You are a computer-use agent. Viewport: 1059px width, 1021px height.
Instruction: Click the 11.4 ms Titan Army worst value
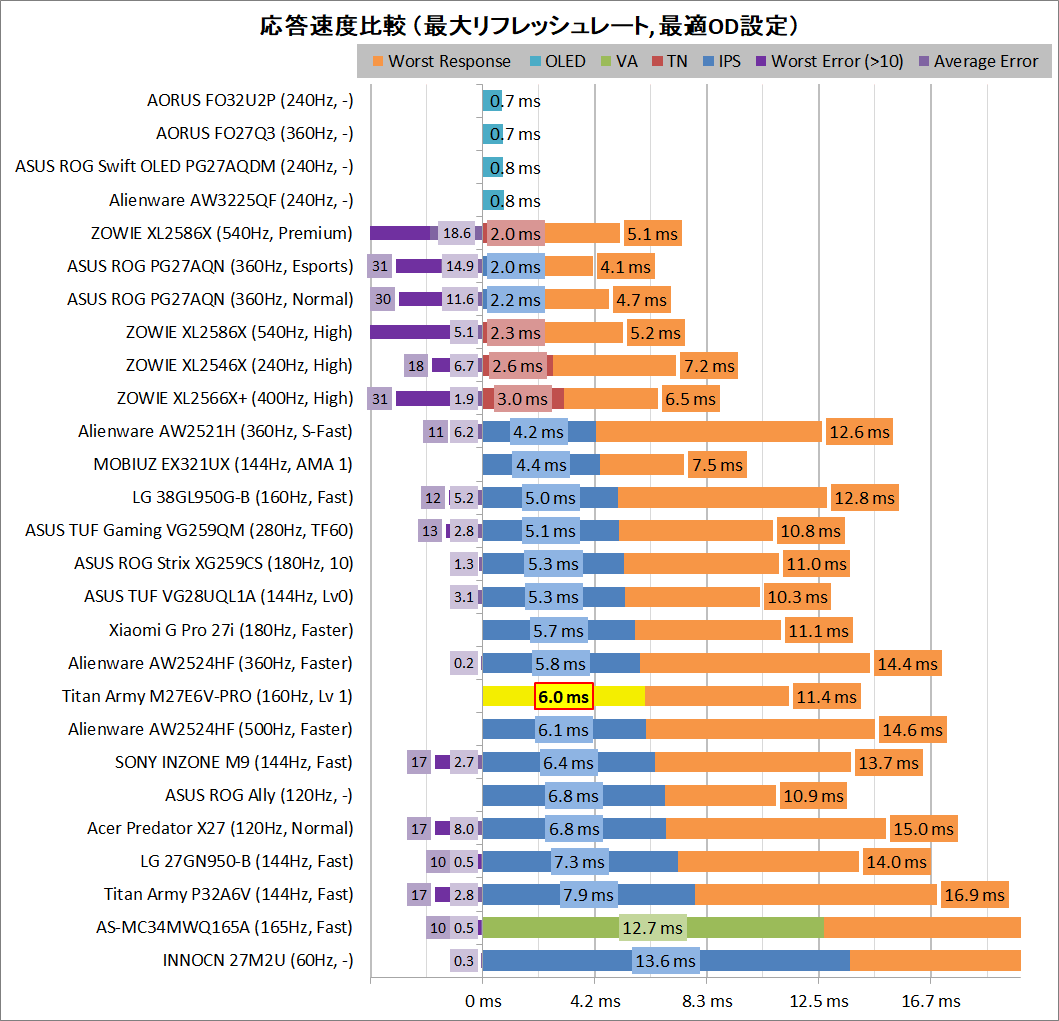pyautogui.click(x=827, y=697)
